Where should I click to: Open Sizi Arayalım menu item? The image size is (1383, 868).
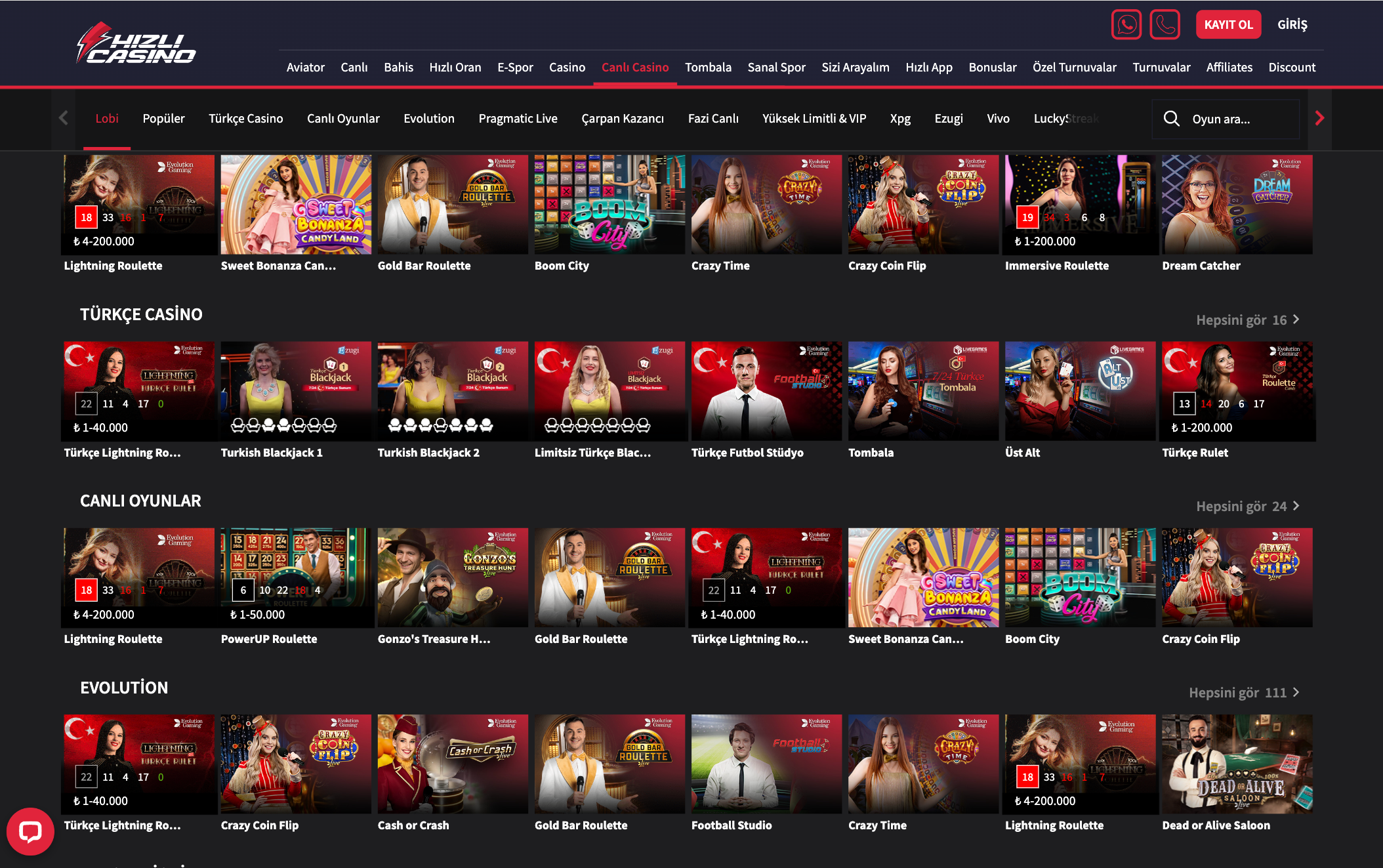[x=855, y=68]
